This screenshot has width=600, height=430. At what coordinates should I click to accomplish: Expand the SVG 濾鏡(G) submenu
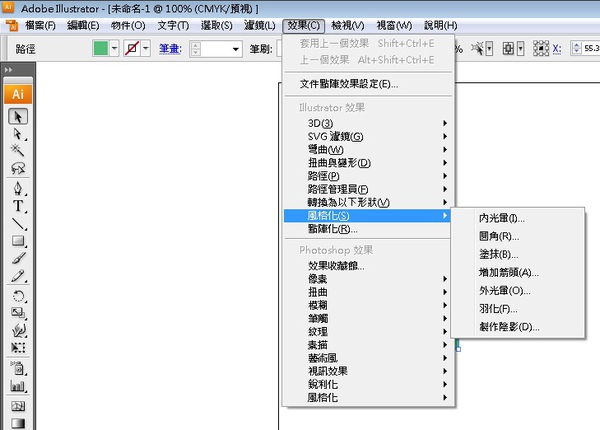[x=368, y=136]
